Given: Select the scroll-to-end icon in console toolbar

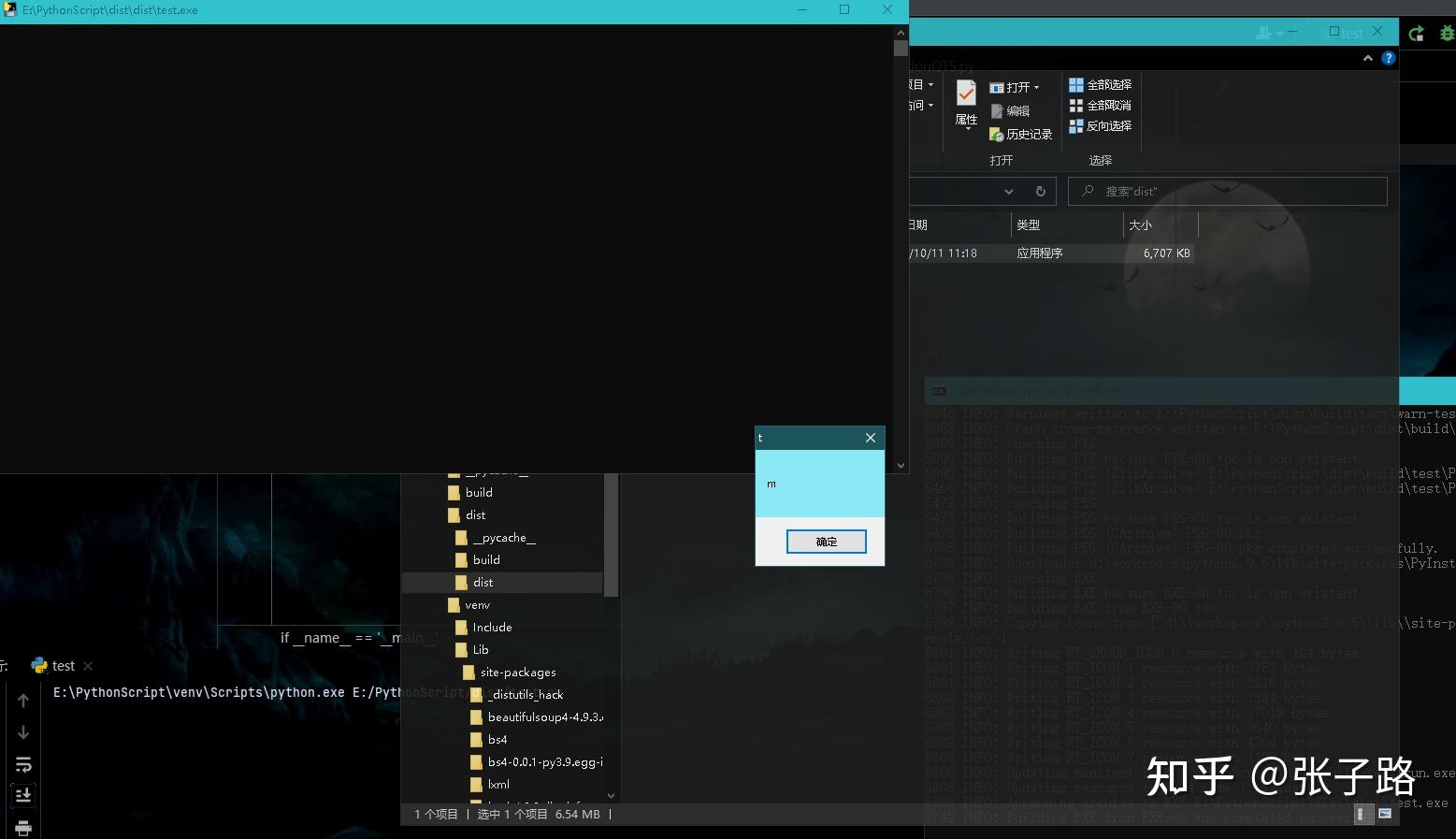Looking at the screenshot, I should pos(23,795).
